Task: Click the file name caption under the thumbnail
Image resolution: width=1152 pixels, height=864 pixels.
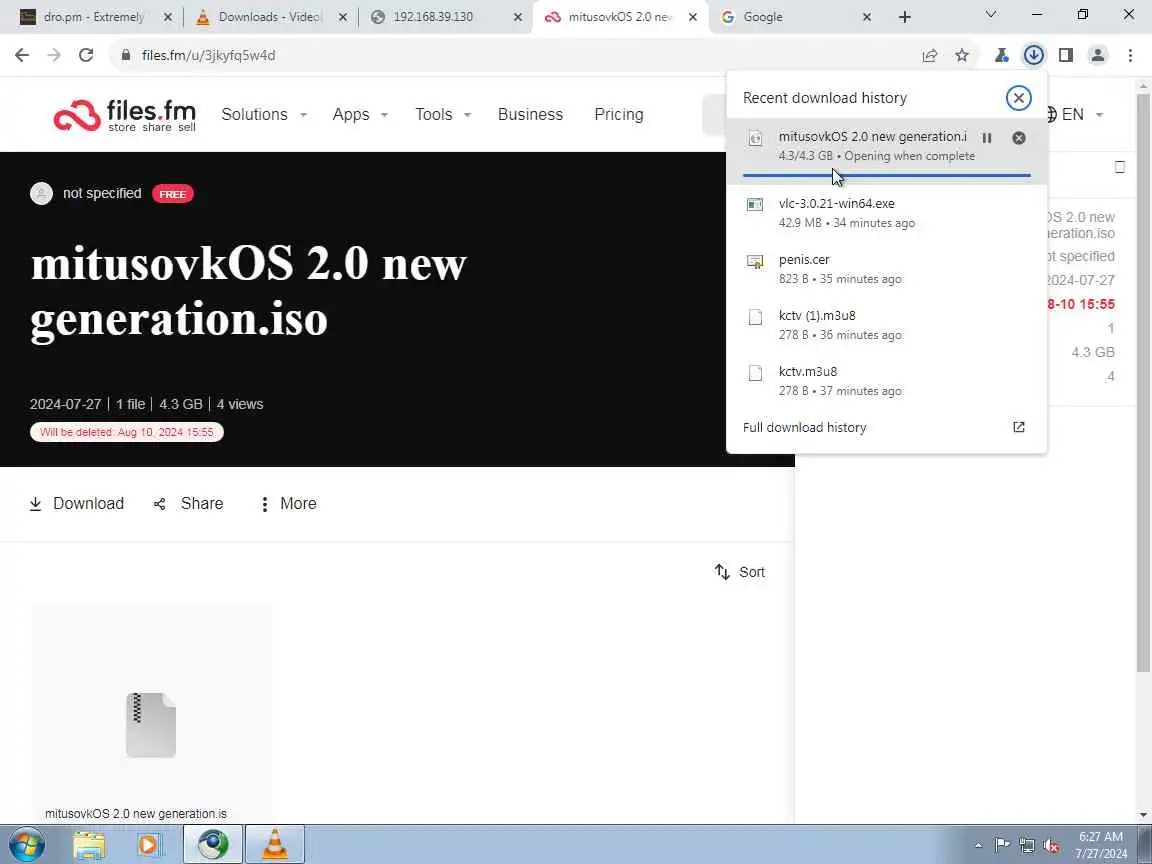Action: click(x=136, y=814)
